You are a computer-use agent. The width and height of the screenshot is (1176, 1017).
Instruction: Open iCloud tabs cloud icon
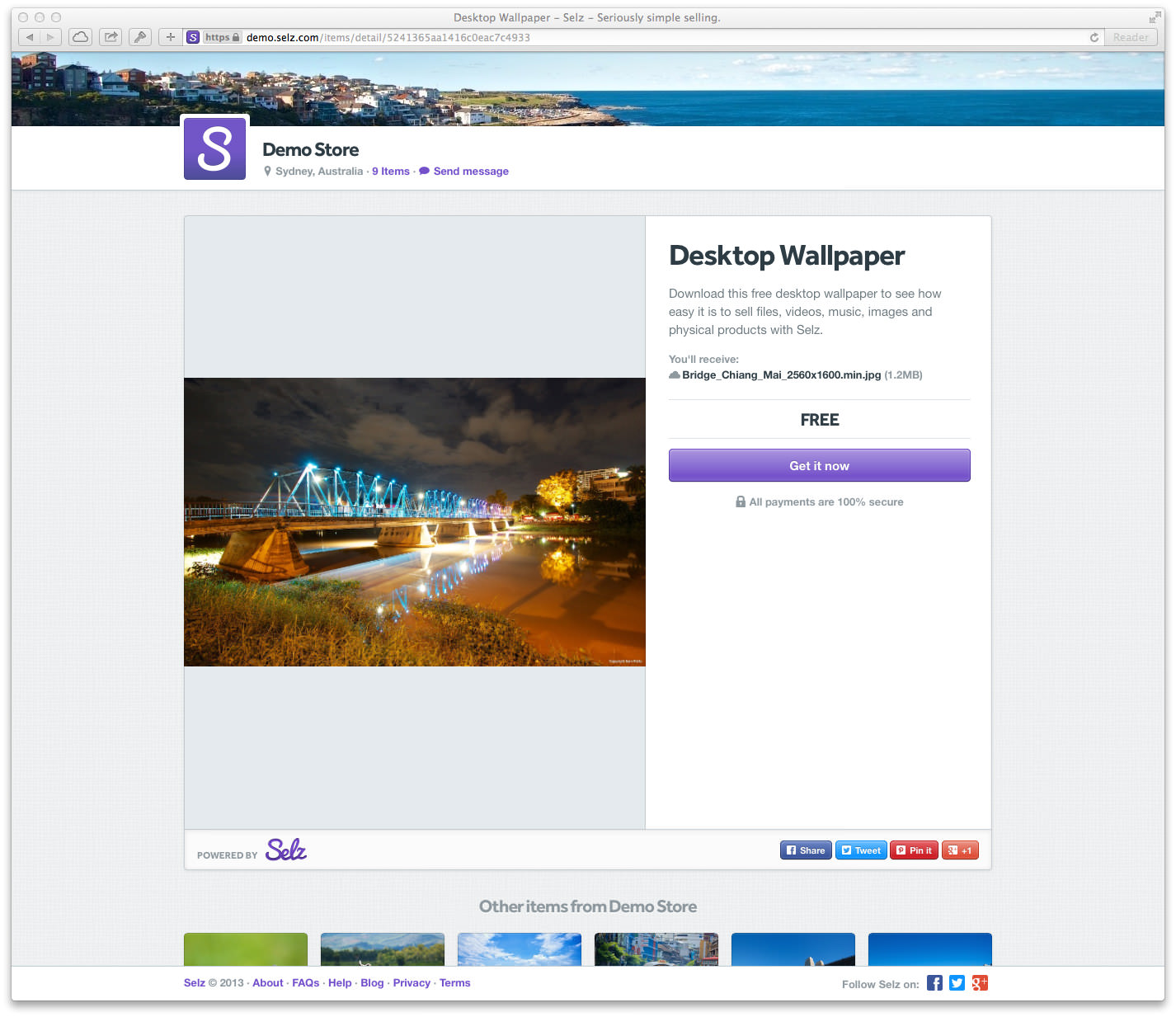pyautogui.click(x=80, y=37)
